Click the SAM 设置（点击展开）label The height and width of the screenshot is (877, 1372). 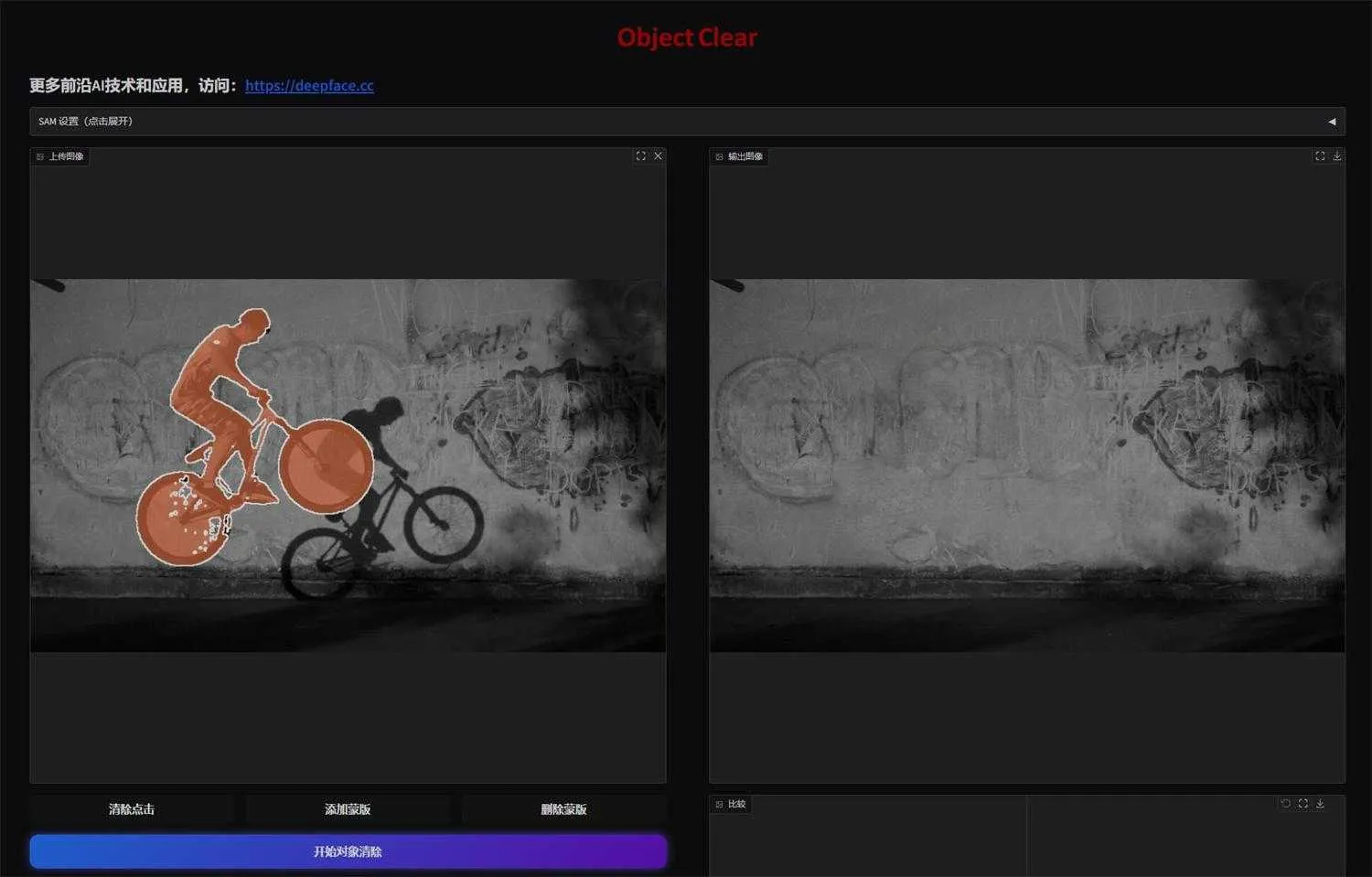point(85,122)
